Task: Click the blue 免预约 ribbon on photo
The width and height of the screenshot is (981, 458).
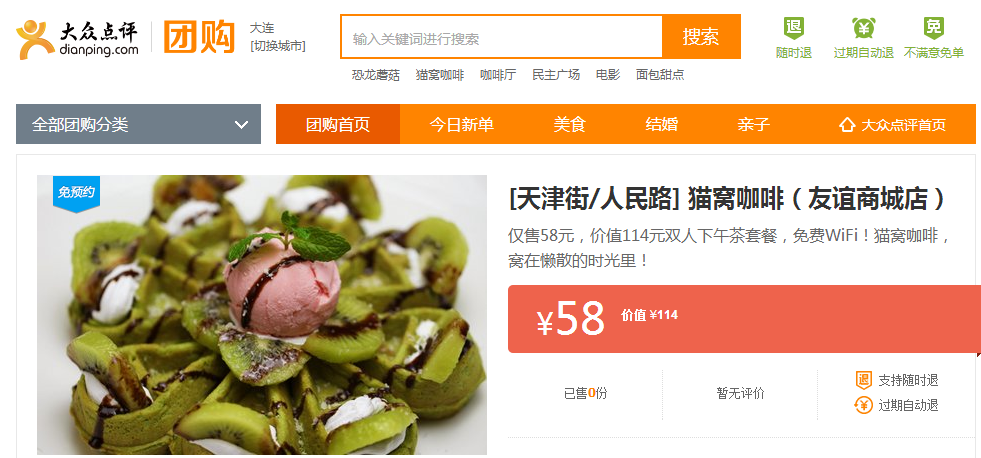Action: pyautogui.click(x=76, y=193)
